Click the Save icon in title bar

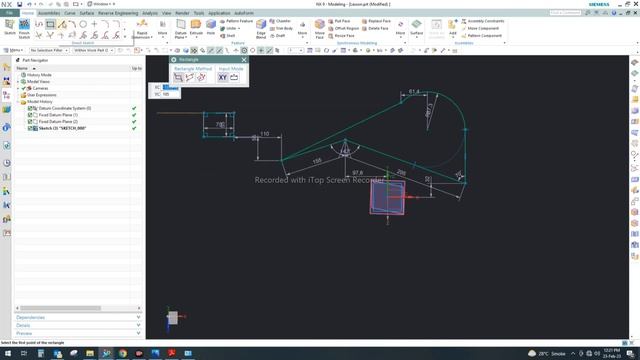pos(19,4)
